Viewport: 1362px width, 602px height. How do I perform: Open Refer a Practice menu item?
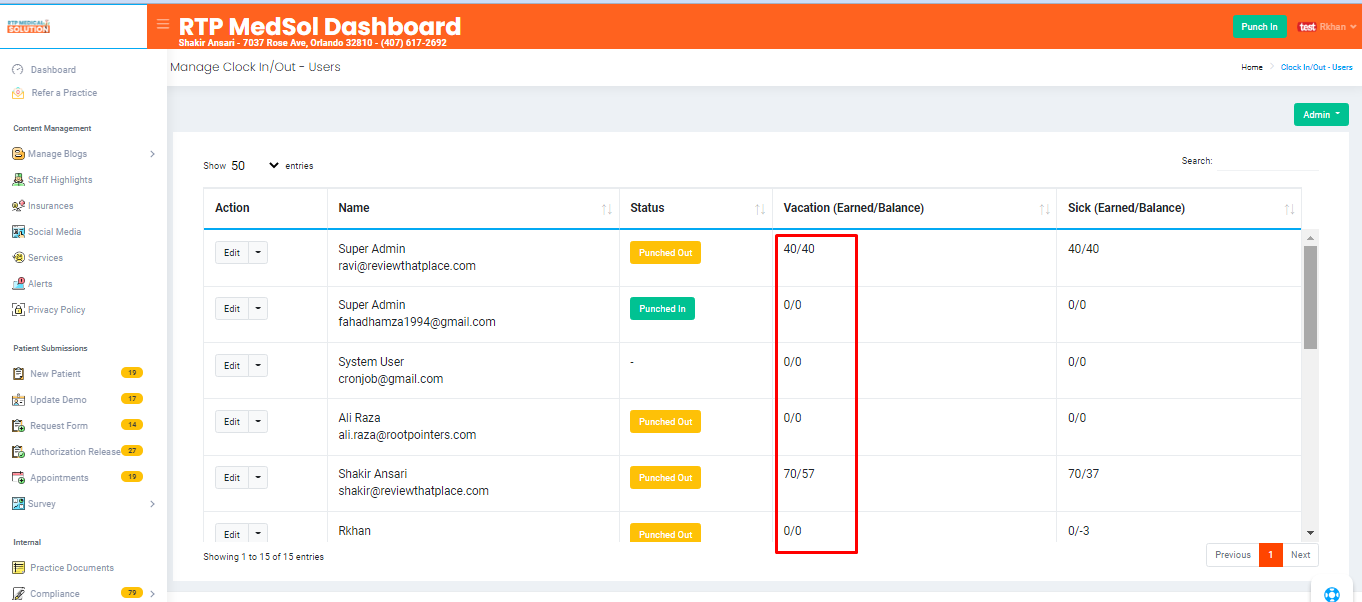[x=64, y=93]
